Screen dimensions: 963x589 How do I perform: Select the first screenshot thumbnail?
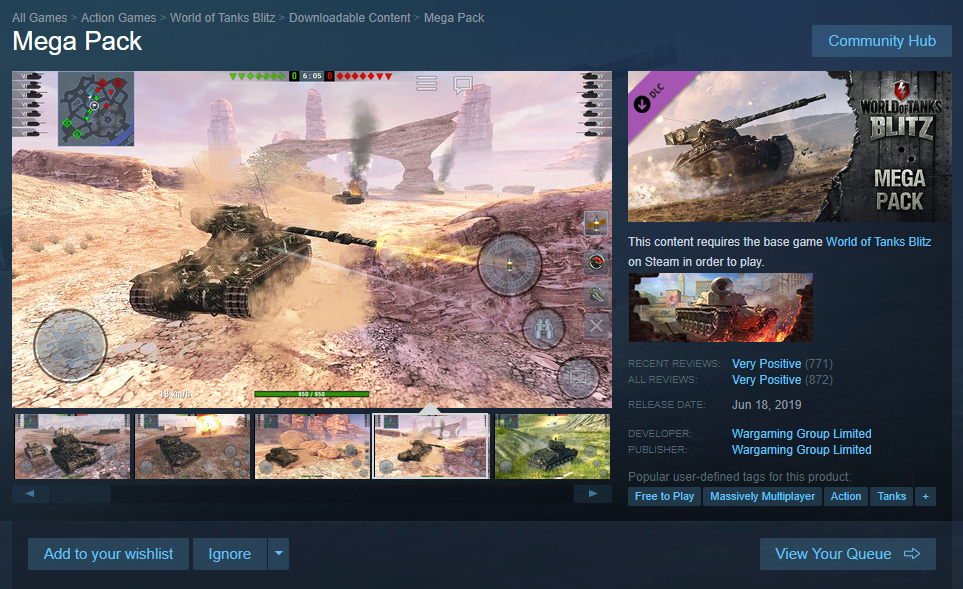(x=72, y=447)
